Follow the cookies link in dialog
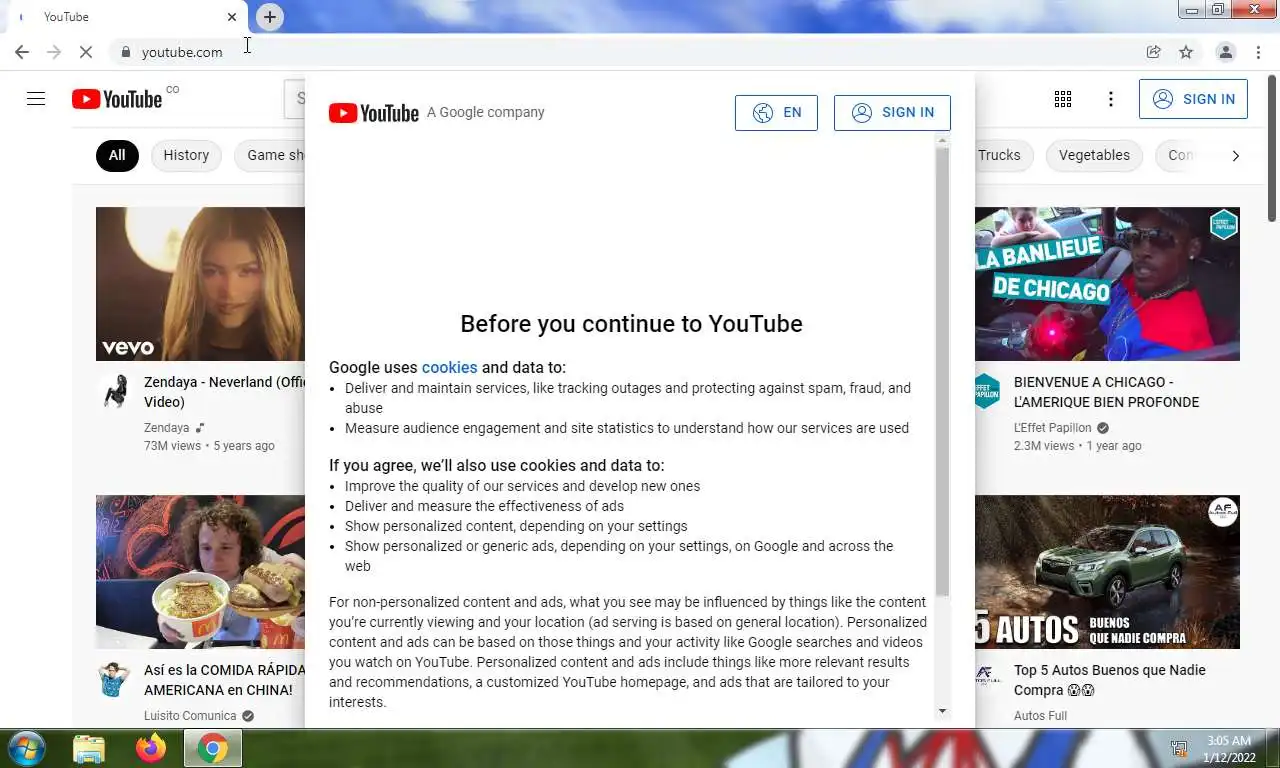The height and width of the screenshot is (768, 1280). point(449,367)
